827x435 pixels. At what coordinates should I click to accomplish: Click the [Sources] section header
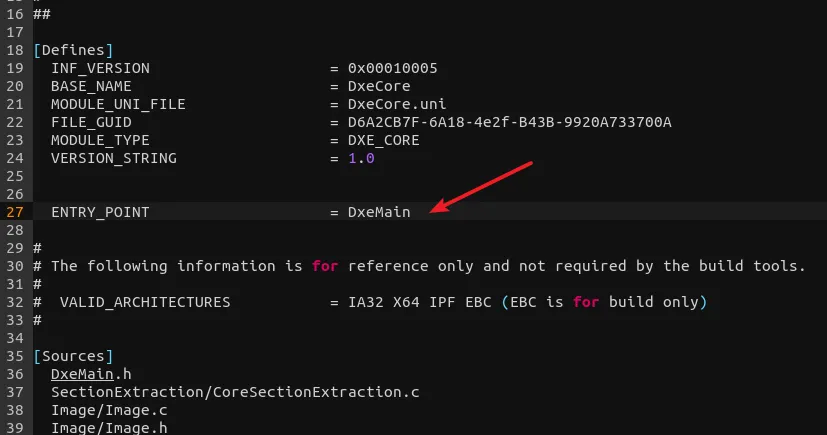(x=73, y=356)
